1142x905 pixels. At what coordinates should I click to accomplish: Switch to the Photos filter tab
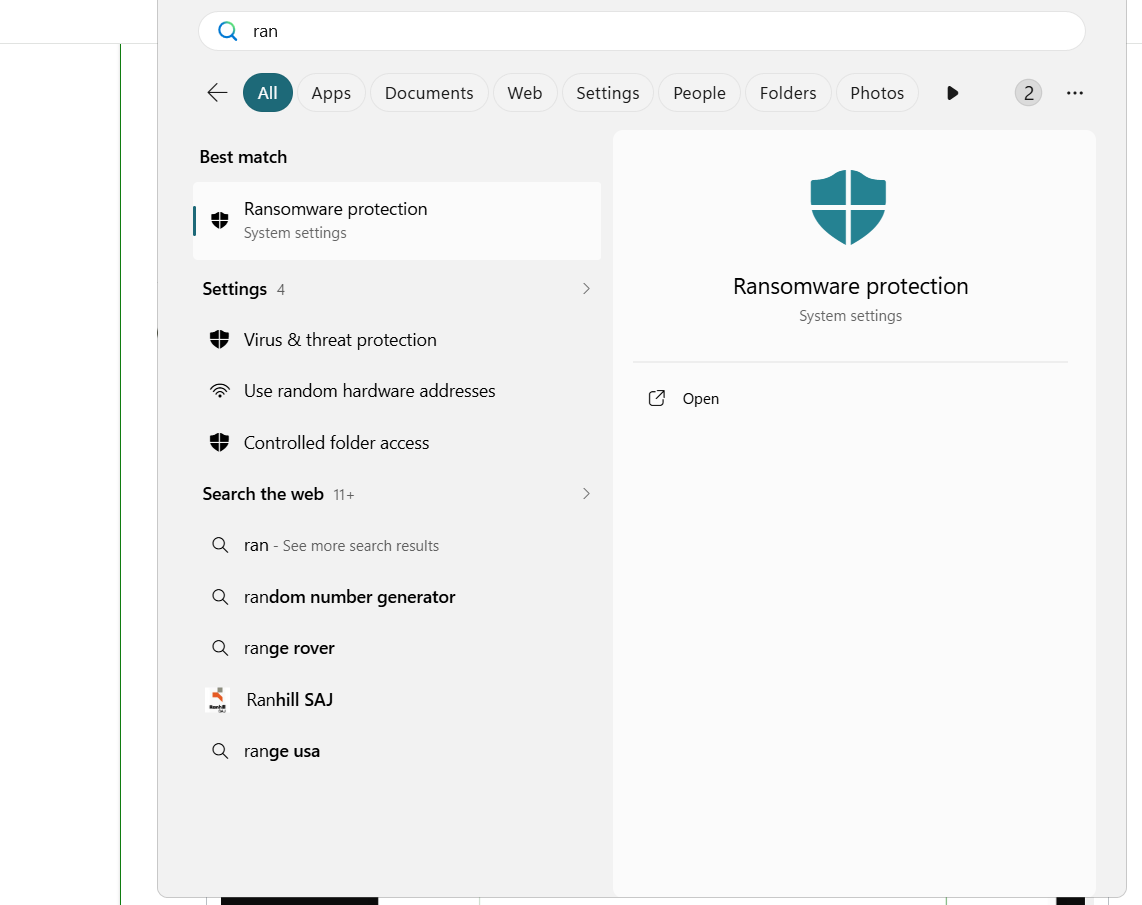pos(877,92)
